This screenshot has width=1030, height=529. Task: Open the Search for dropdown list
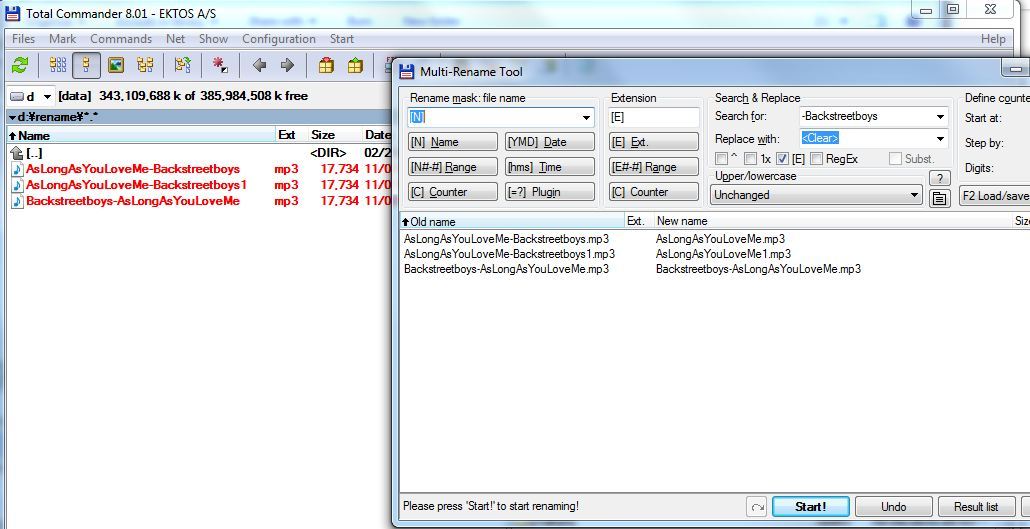[940, 117]
